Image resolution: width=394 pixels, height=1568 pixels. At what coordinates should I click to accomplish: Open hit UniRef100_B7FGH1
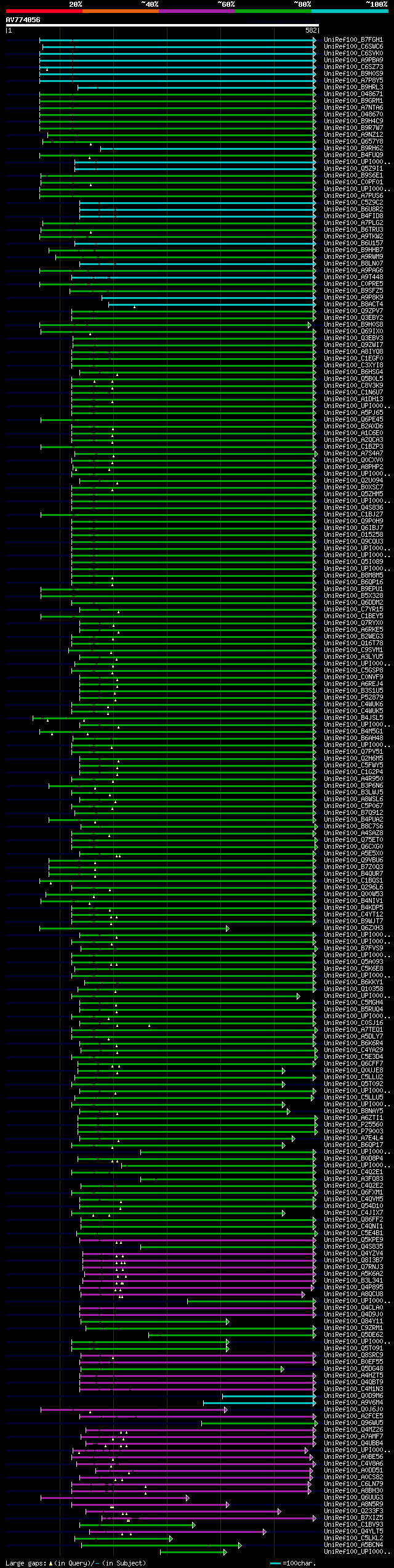click(353, 40)
